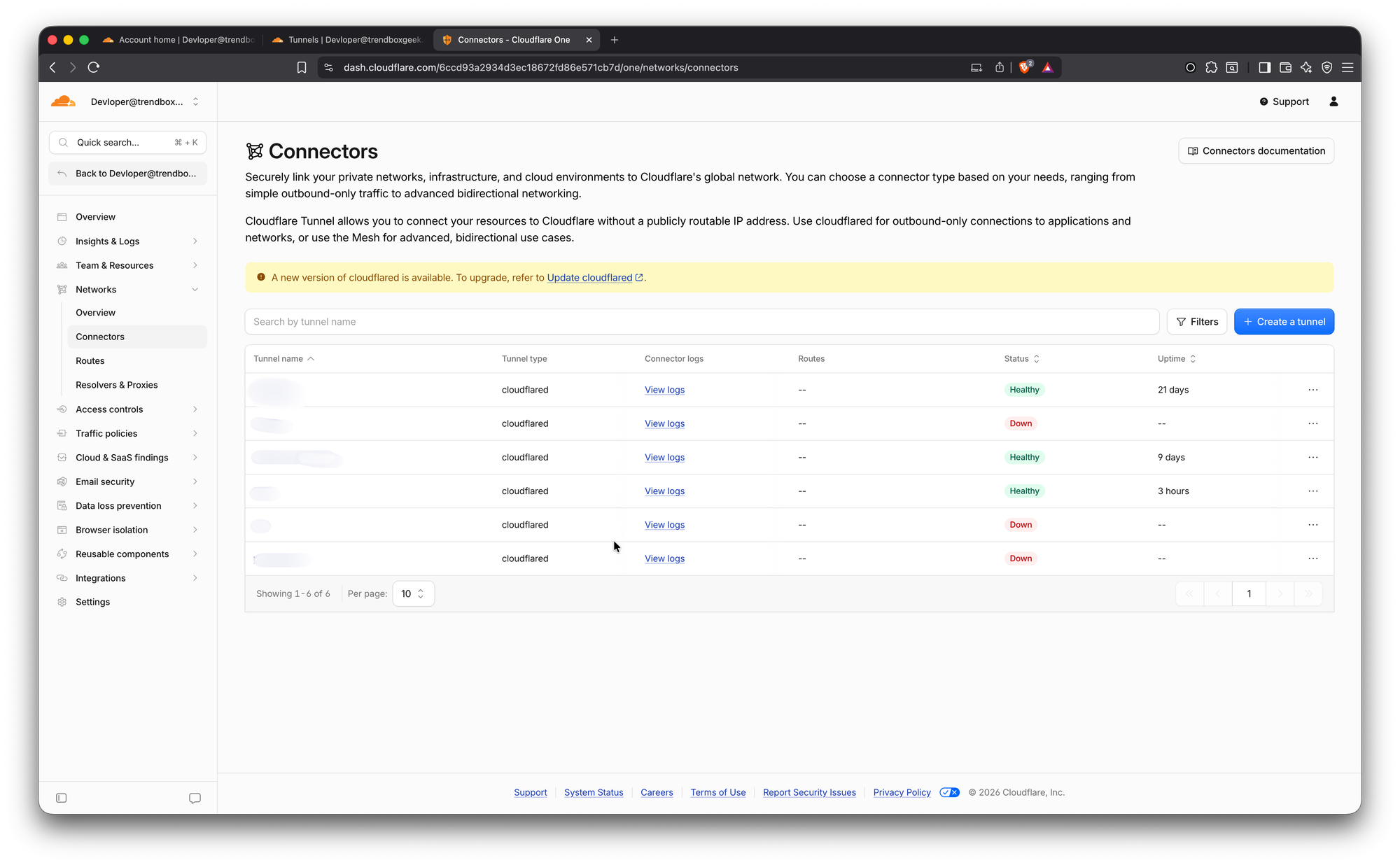Expand Email security section
1400x865 pixels.
[128, 481]
